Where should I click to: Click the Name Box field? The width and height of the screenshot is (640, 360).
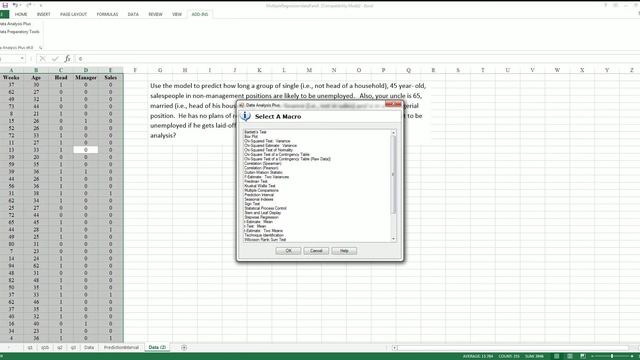coord(9,59)
